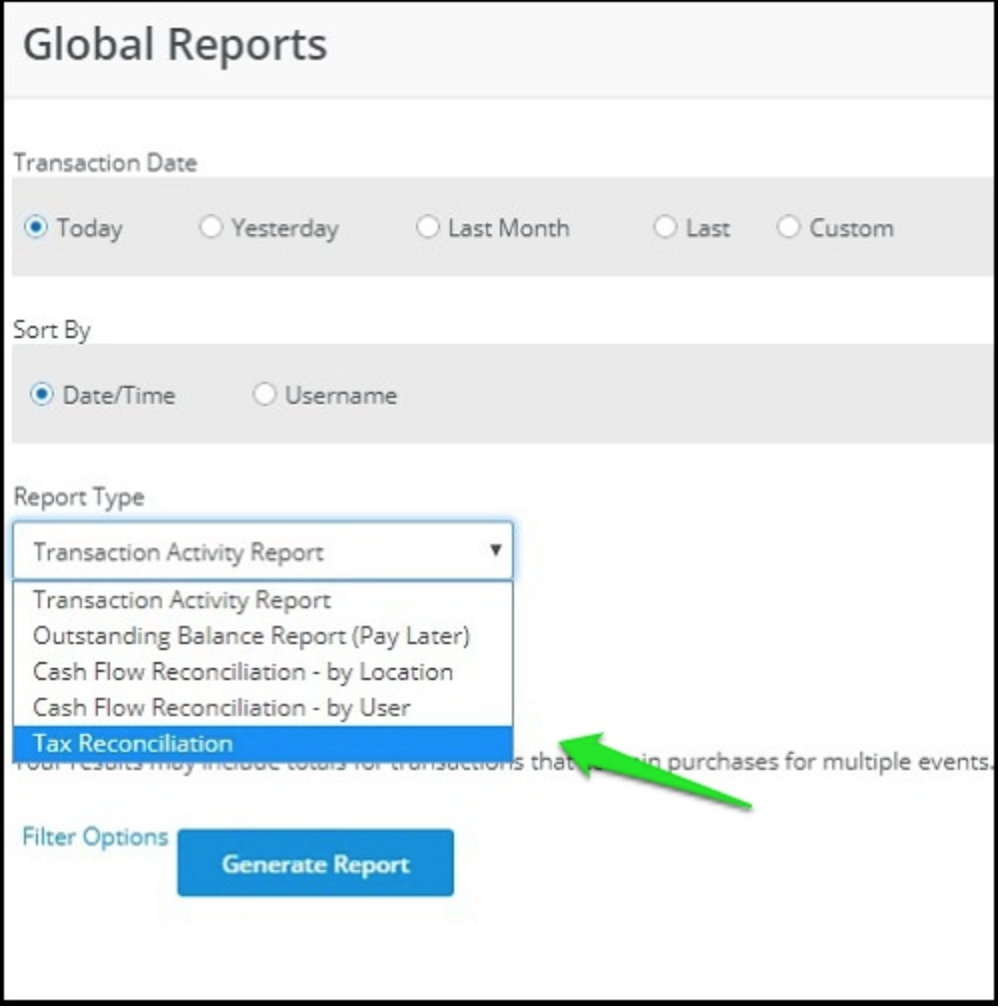Choose Custom transaction date range
This screenshot has width=1000, height=1008.
[787, 227]
